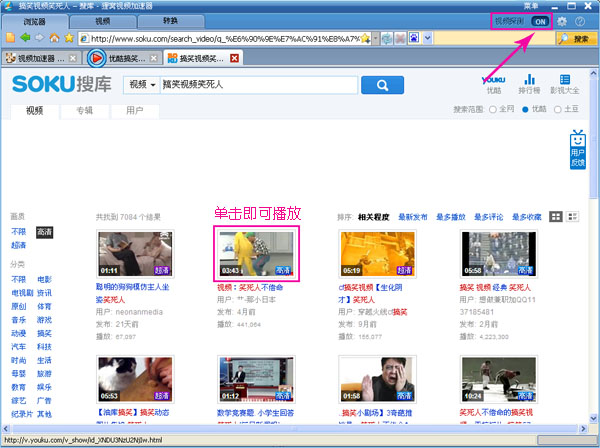Click the new page icon in toolbar
600x448 pixels.
tap(11, 37)
